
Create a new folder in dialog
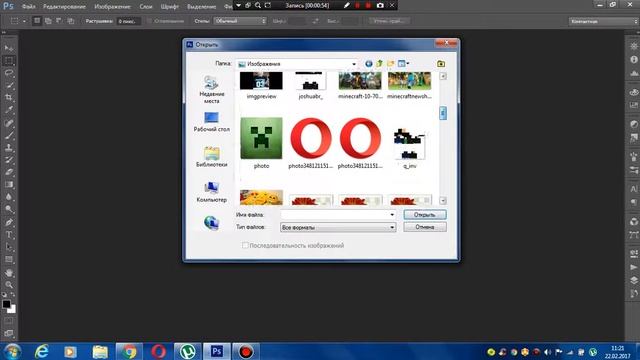point(391,64)
